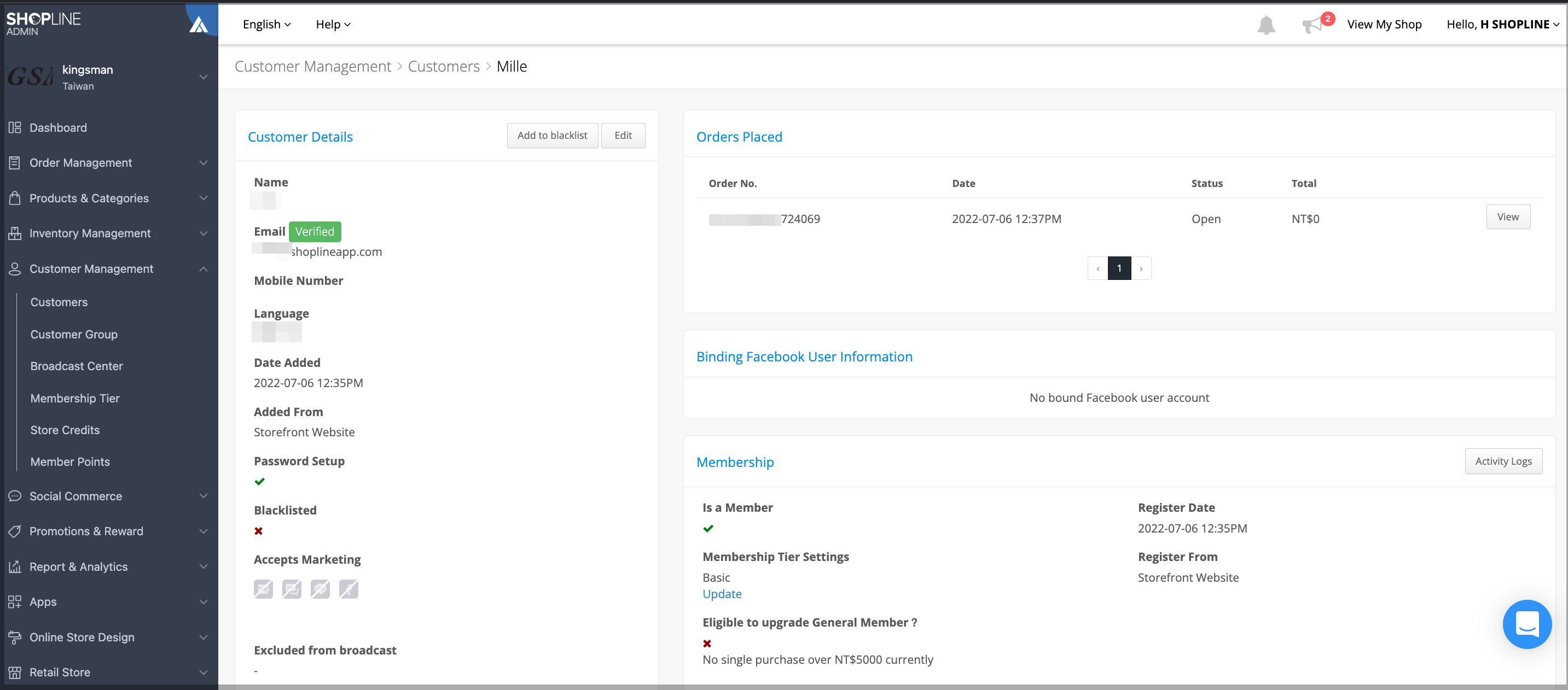Expand the Products & Categories chevron
Image resolution: width=1568 pixels, height=690 pixels.
pos(204,198)
